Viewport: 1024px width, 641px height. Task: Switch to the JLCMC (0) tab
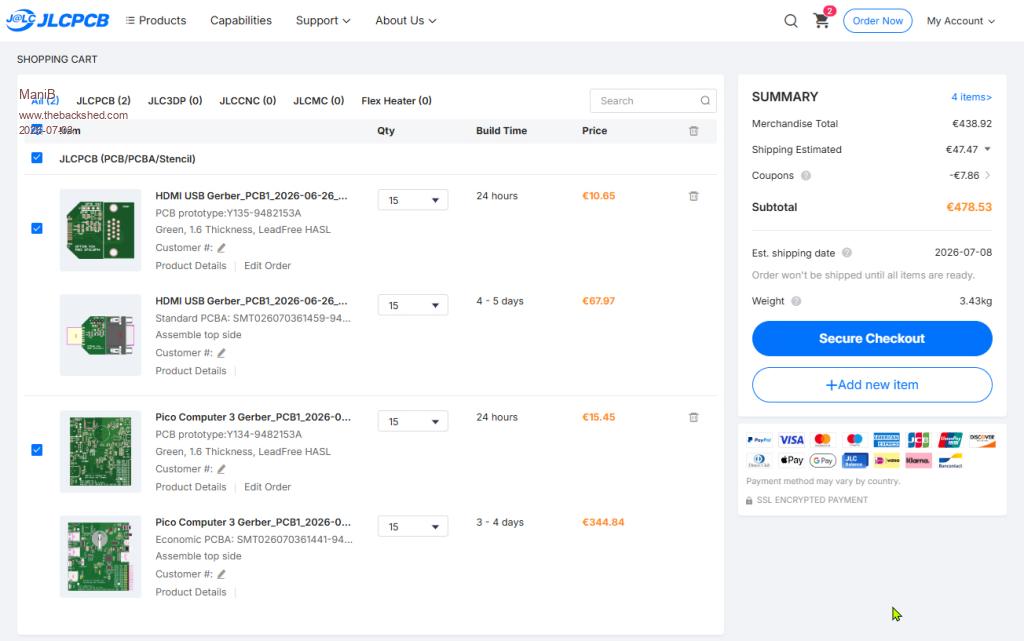[319, 101]
